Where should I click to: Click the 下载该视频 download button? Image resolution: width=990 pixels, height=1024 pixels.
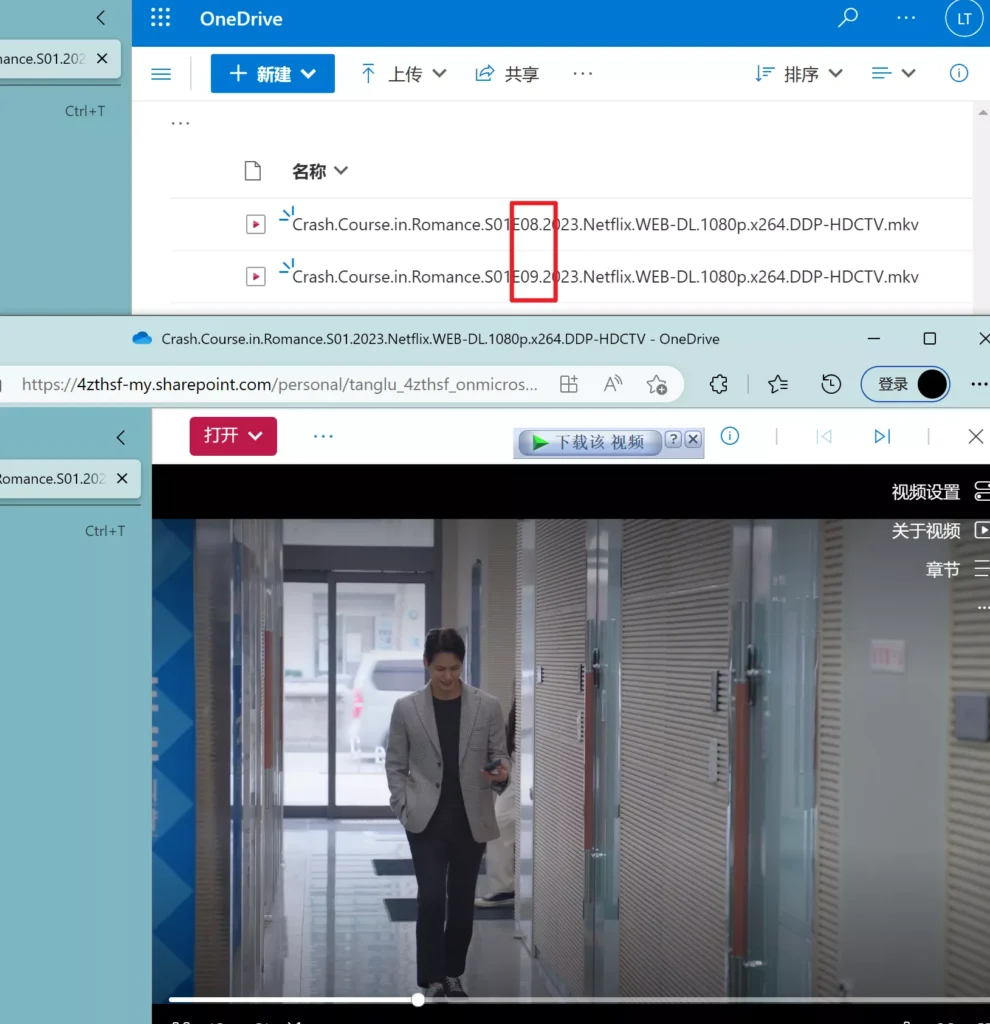coord(588,442)
